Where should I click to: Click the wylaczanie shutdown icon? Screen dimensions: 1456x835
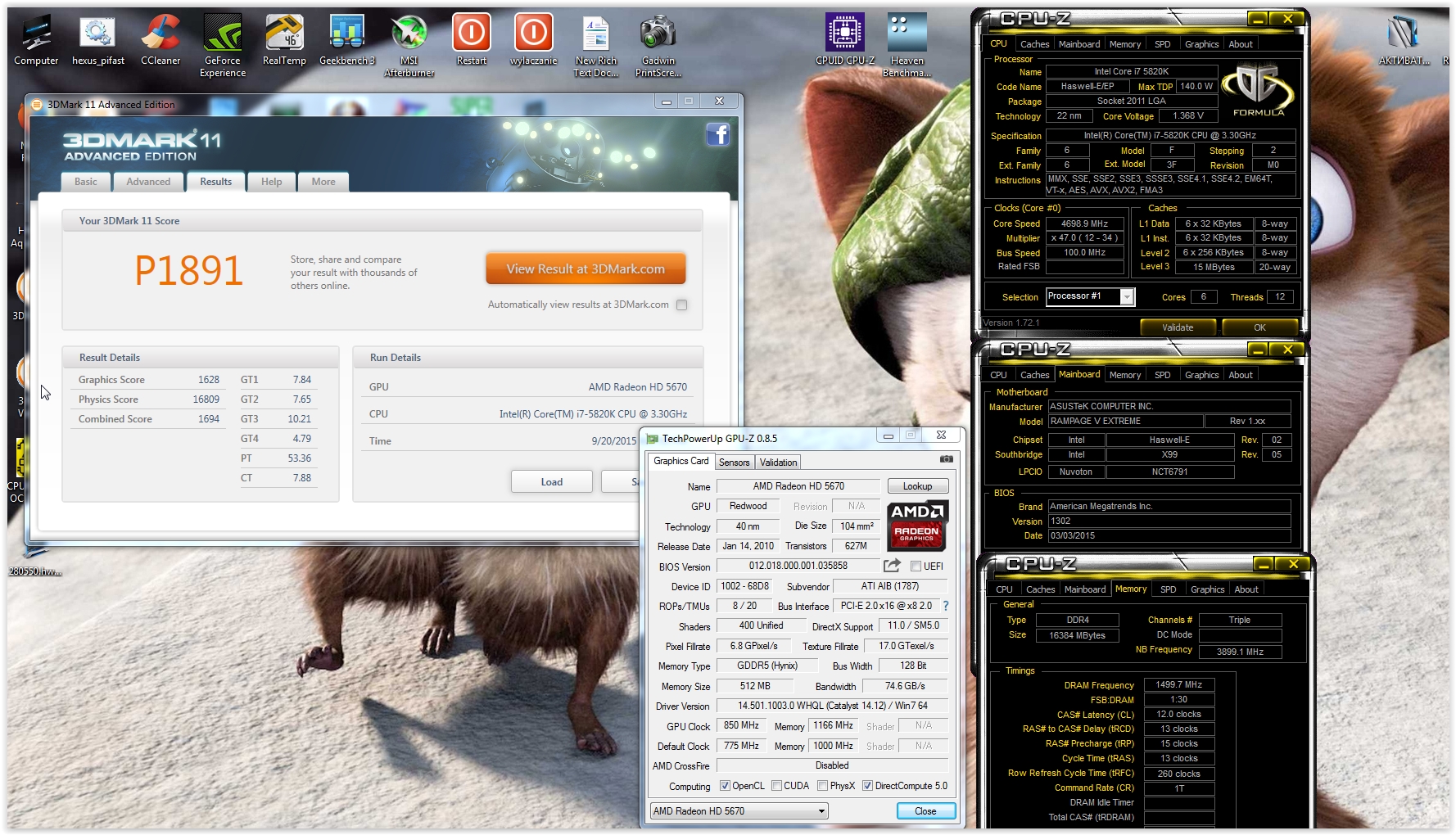[534, 40]
